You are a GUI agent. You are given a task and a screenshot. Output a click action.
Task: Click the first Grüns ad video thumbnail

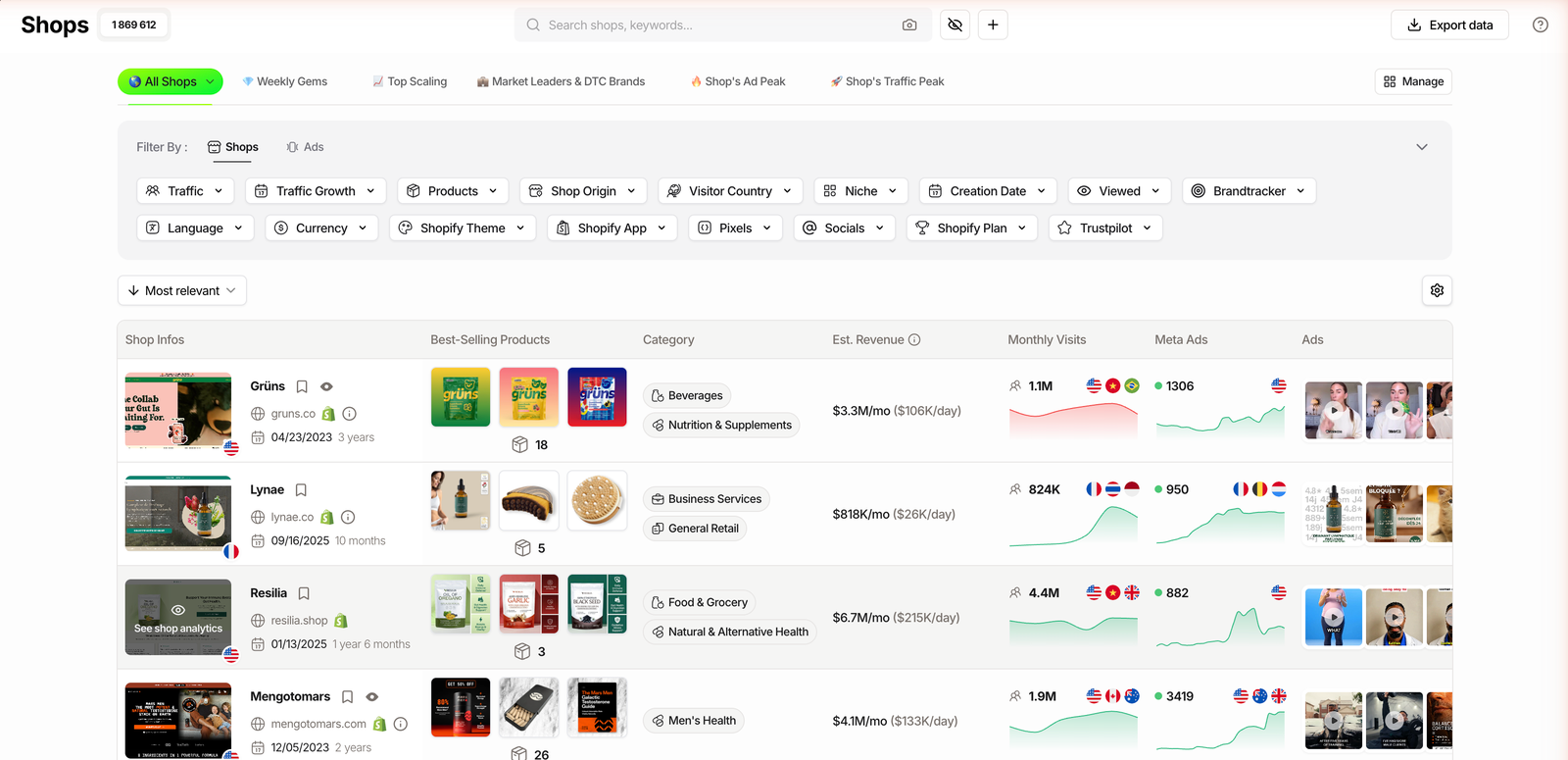(x=1334, y=410)
